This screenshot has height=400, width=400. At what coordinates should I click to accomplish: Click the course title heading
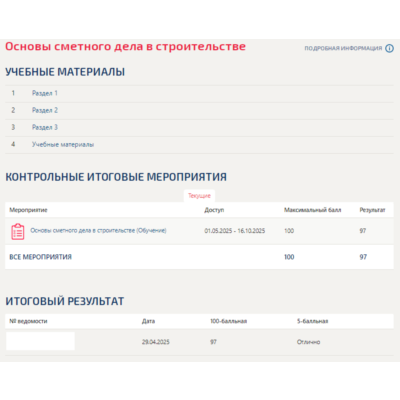click(x=125, y=47)
